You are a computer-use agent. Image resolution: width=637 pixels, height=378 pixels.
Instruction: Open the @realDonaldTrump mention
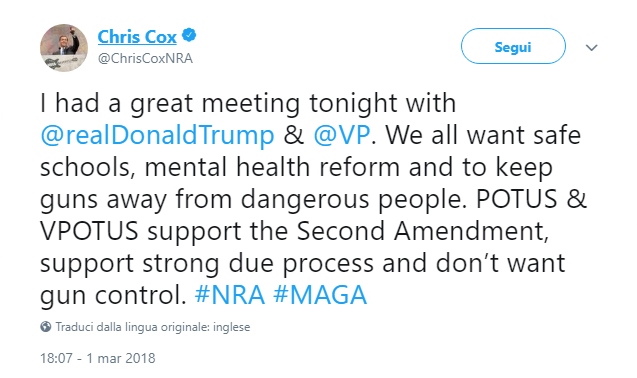[x=157, y=135]
